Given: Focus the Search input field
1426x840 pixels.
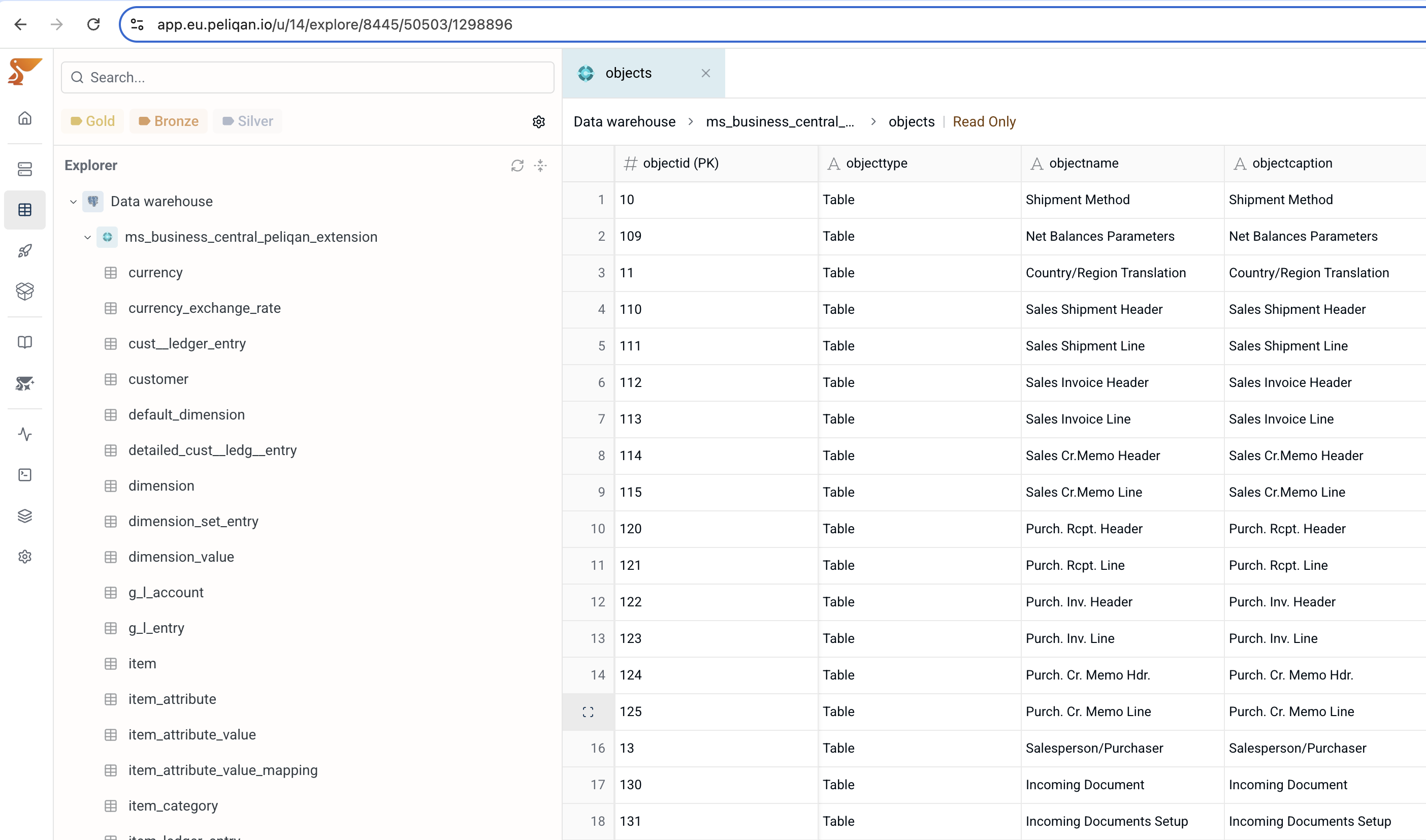Looking at the screenshot, I should click(x=307, y=78).
